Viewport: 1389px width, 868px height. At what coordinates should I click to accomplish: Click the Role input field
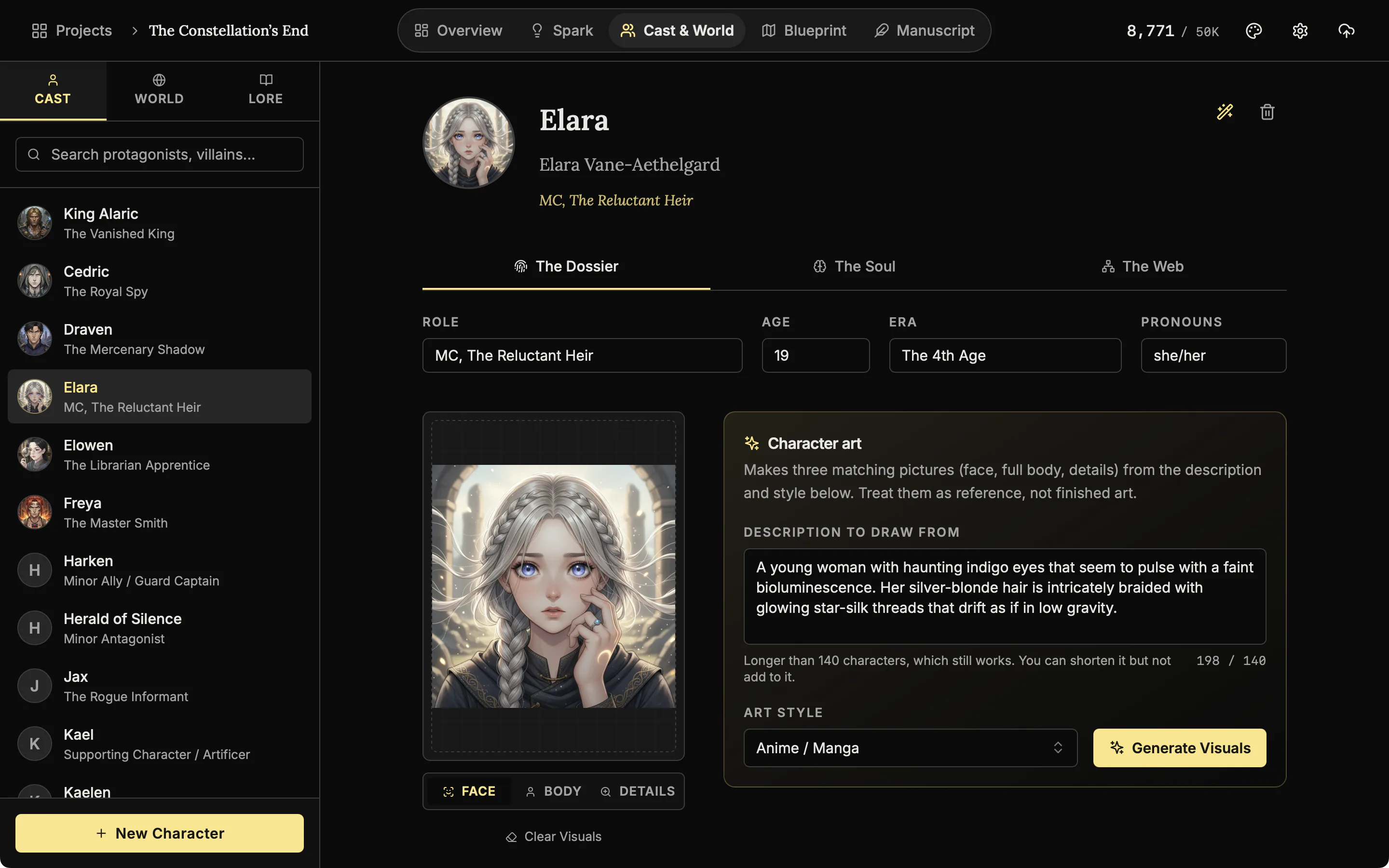click(x=582, y=355)
